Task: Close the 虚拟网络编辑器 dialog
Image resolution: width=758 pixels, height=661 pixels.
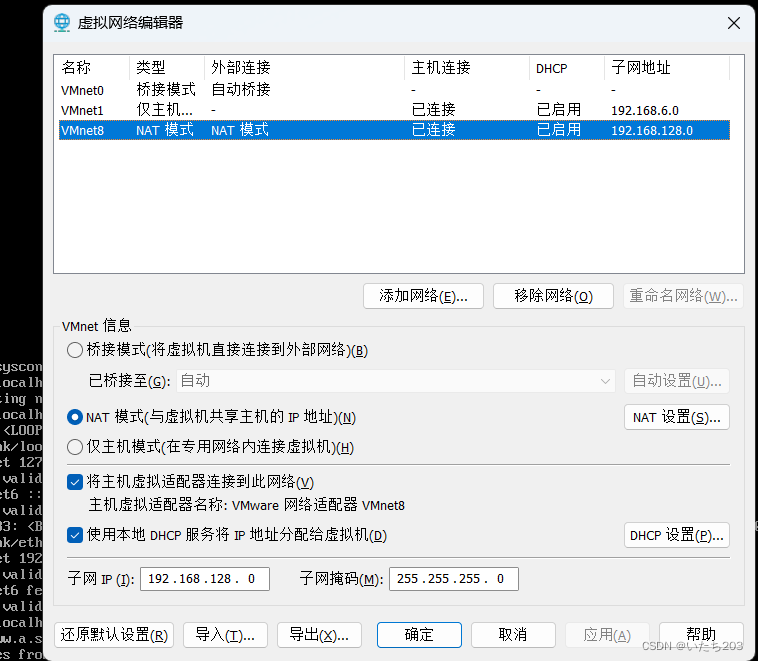Action: click(x=733, y=23)
